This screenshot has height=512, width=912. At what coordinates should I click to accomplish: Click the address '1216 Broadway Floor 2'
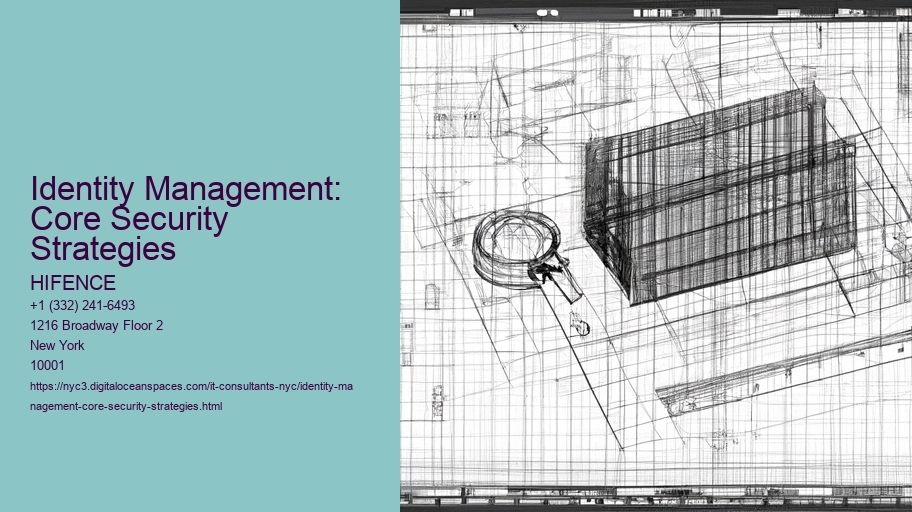pos(97,325)
